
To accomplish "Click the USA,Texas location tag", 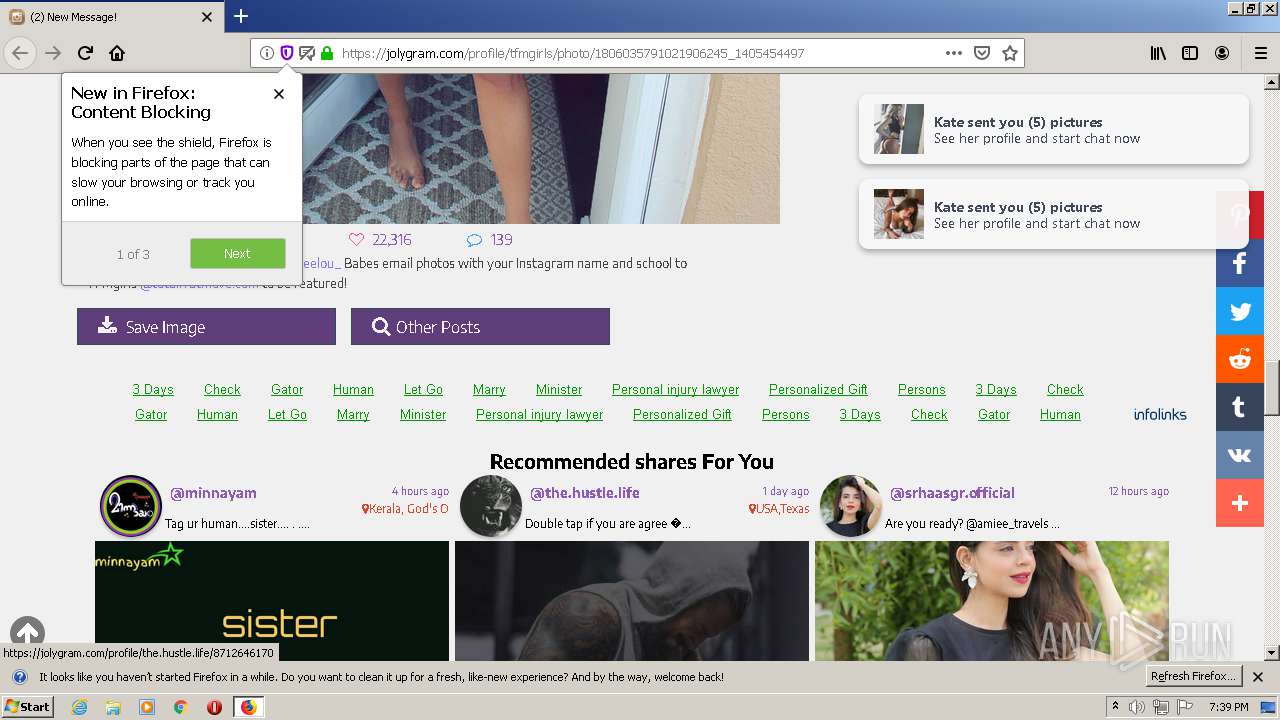I will click(779, 509).
